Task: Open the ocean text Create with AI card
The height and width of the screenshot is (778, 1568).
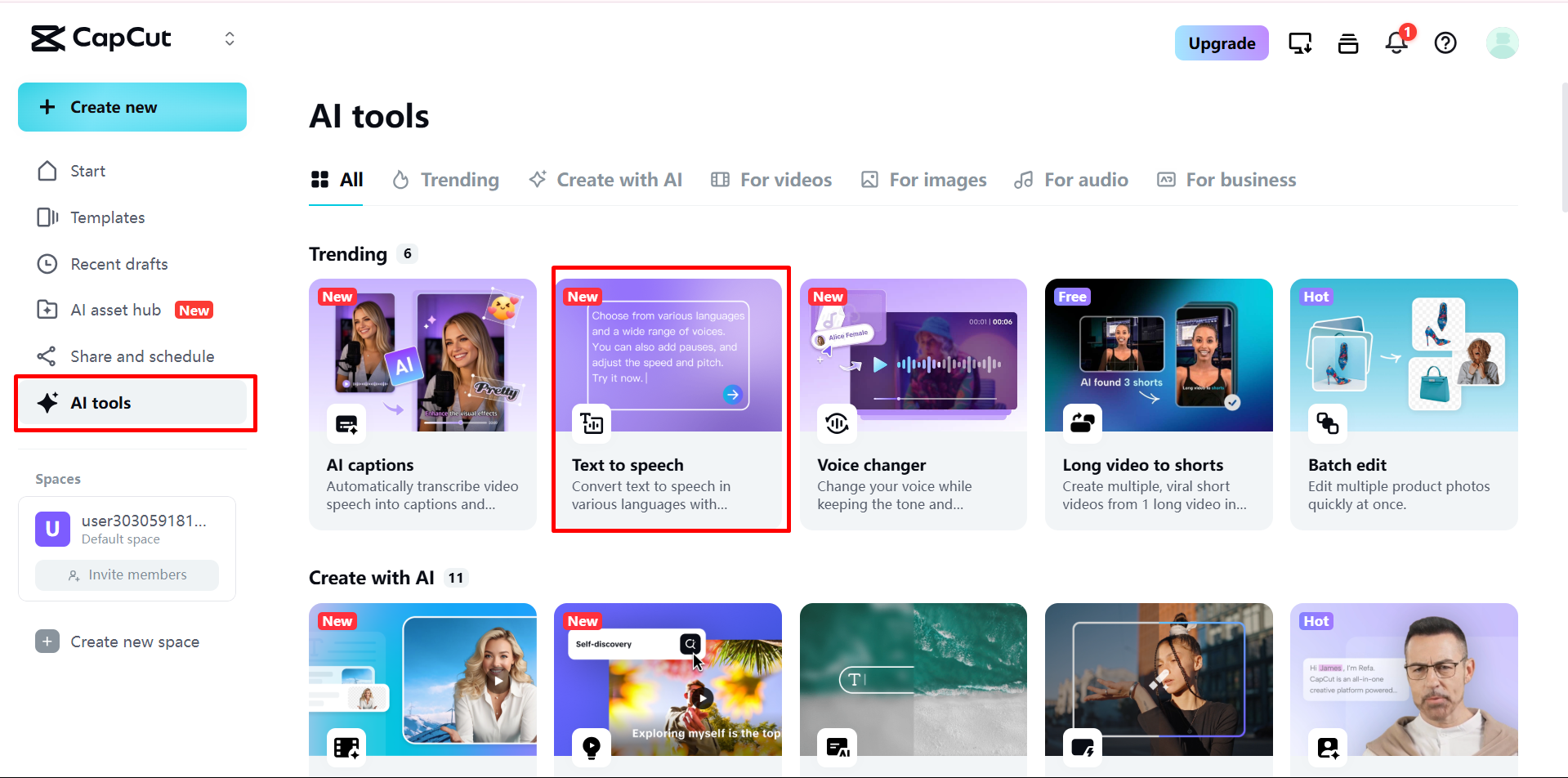Action: (914, 689)
